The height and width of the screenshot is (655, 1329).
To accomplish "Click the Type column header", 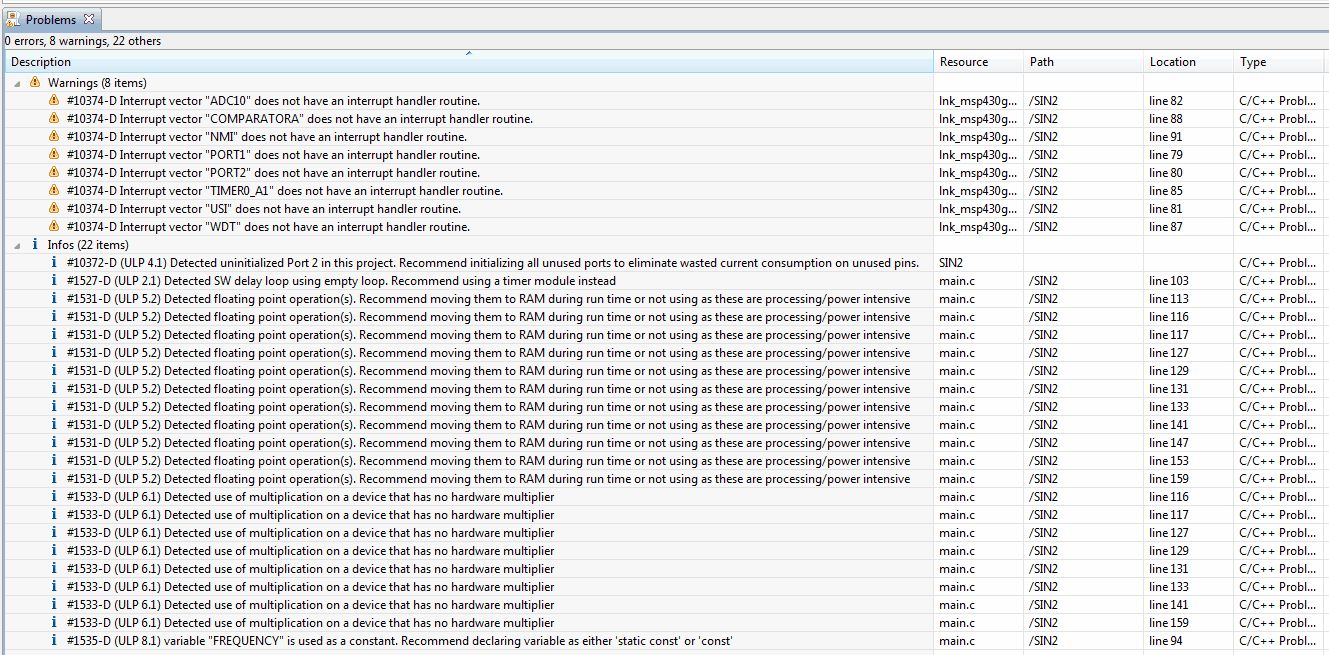I will point(1252,62).
